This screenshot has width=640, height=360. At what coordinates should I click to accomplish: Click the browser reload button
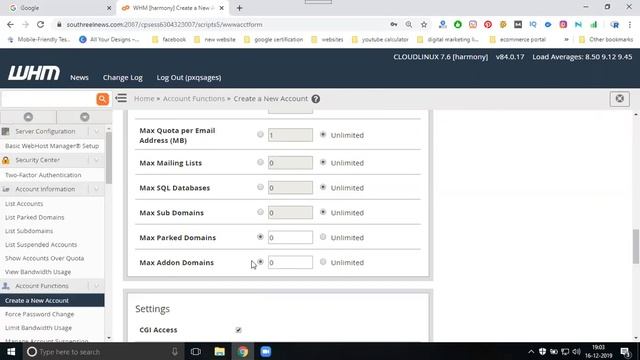click(x=40, y=24)
